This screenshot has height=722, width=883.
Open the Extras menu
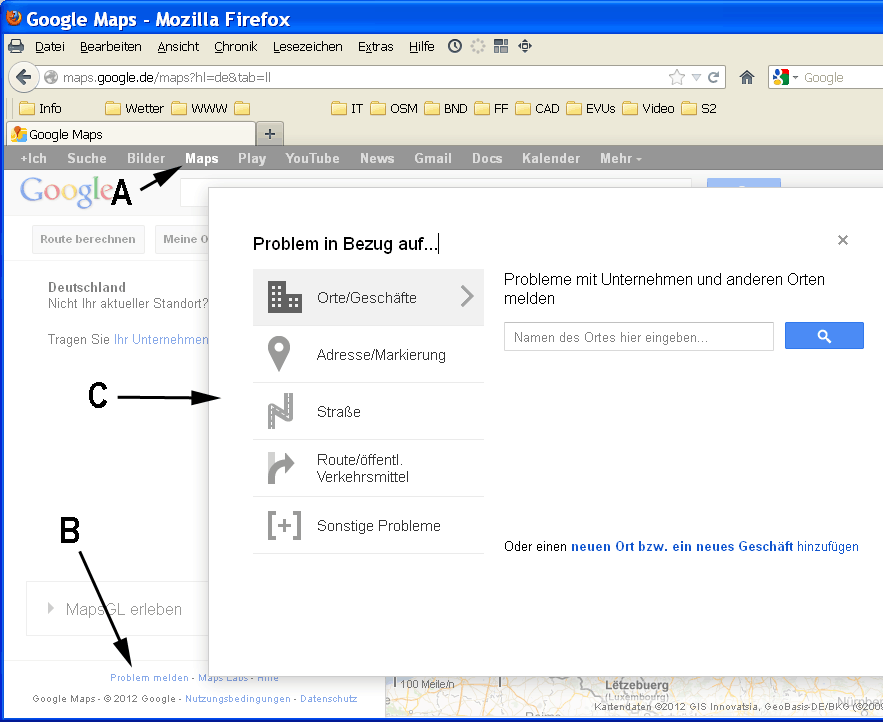[x=376, y=47]
